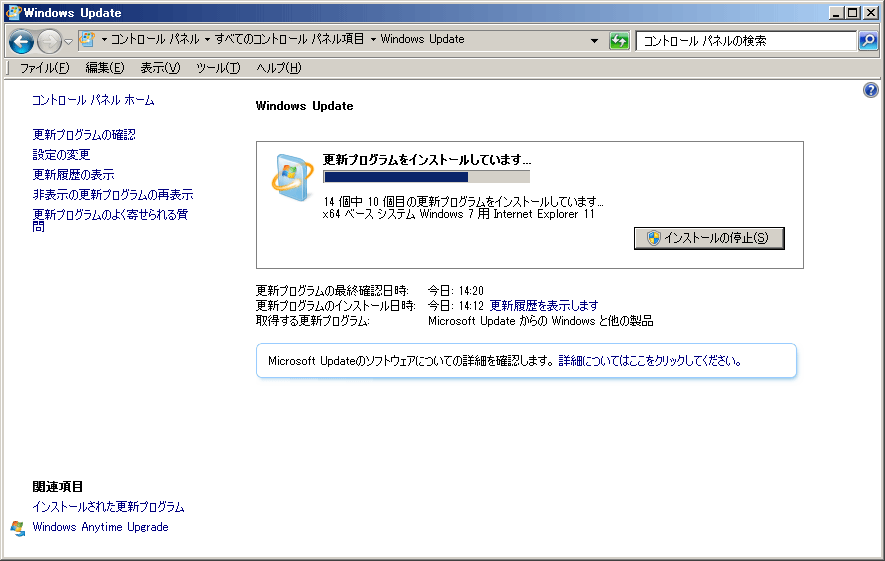This screenshot has height=561, width=885.
Task: Open 更新プログラムのよく寄せられる質問 link
Action: [x=110, y=220]
